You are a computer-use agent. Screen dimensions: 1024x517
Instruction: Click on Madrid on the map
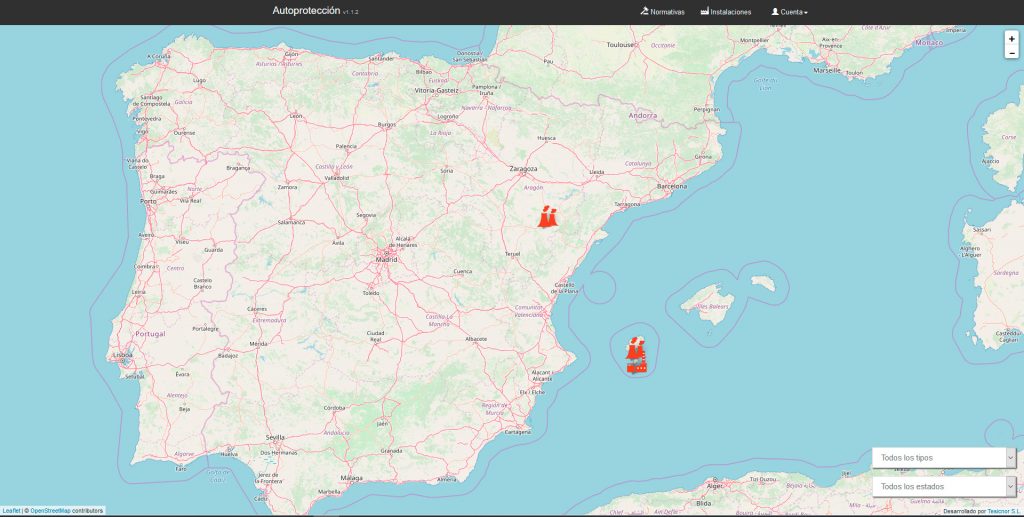coord(386,259)
